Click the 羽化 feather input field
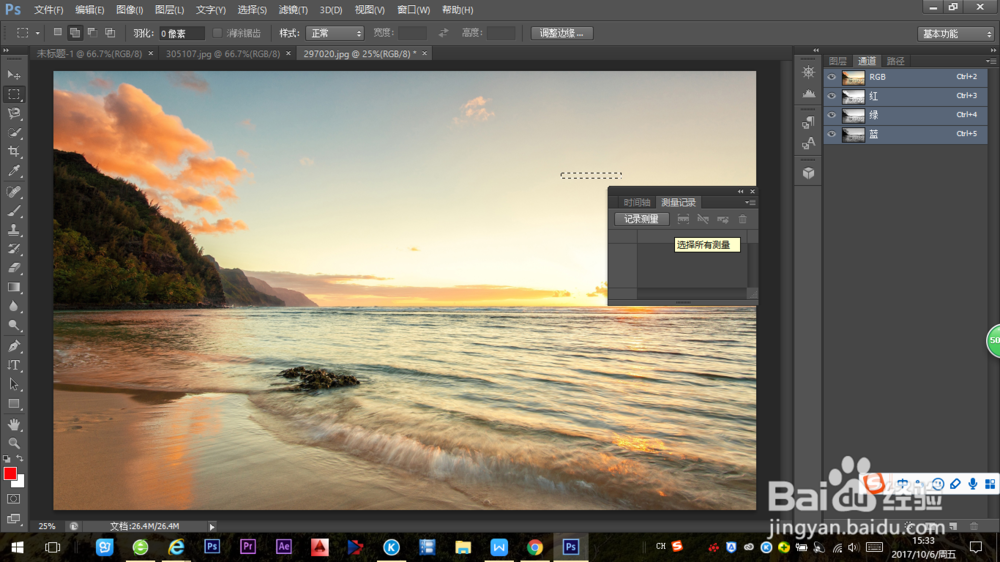This screenshot has width=1000, height=562. (x=181, y=33)
